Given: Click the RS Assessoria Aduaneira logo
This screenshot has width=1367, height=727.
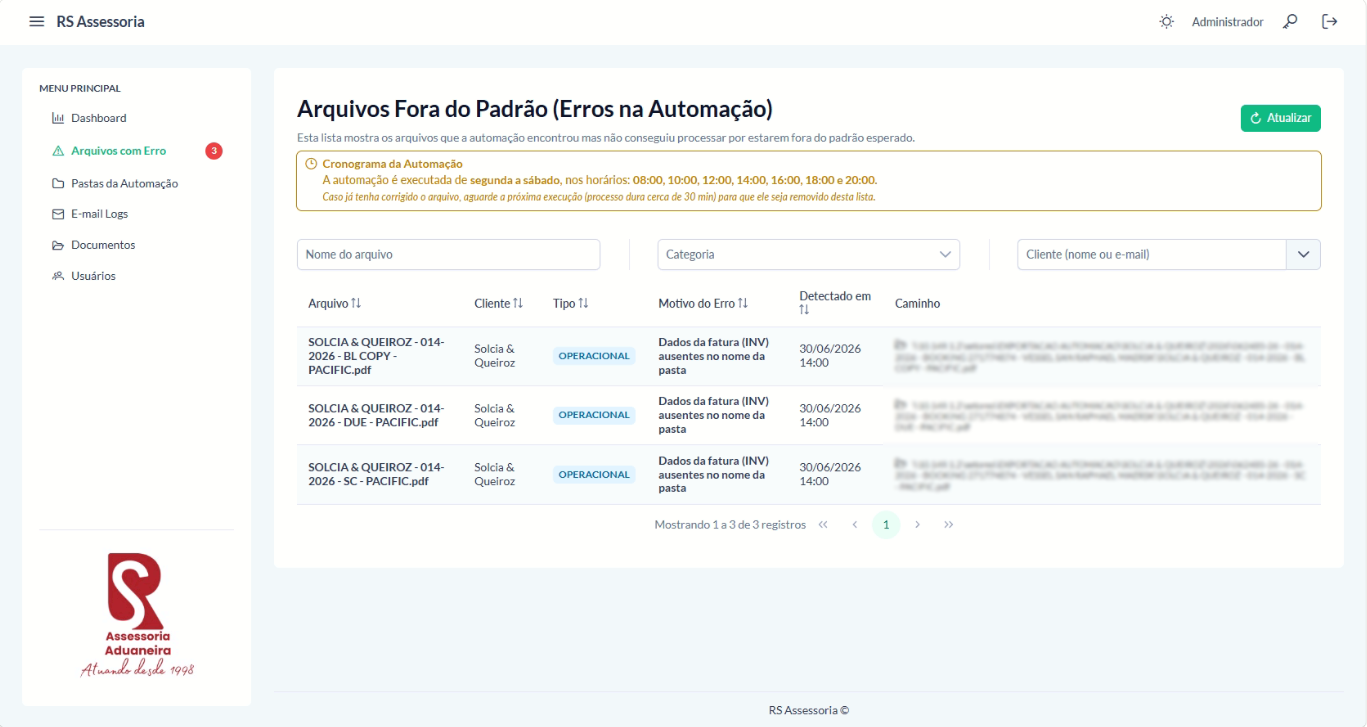Looking at the screenshot, I should coord(137,614).
